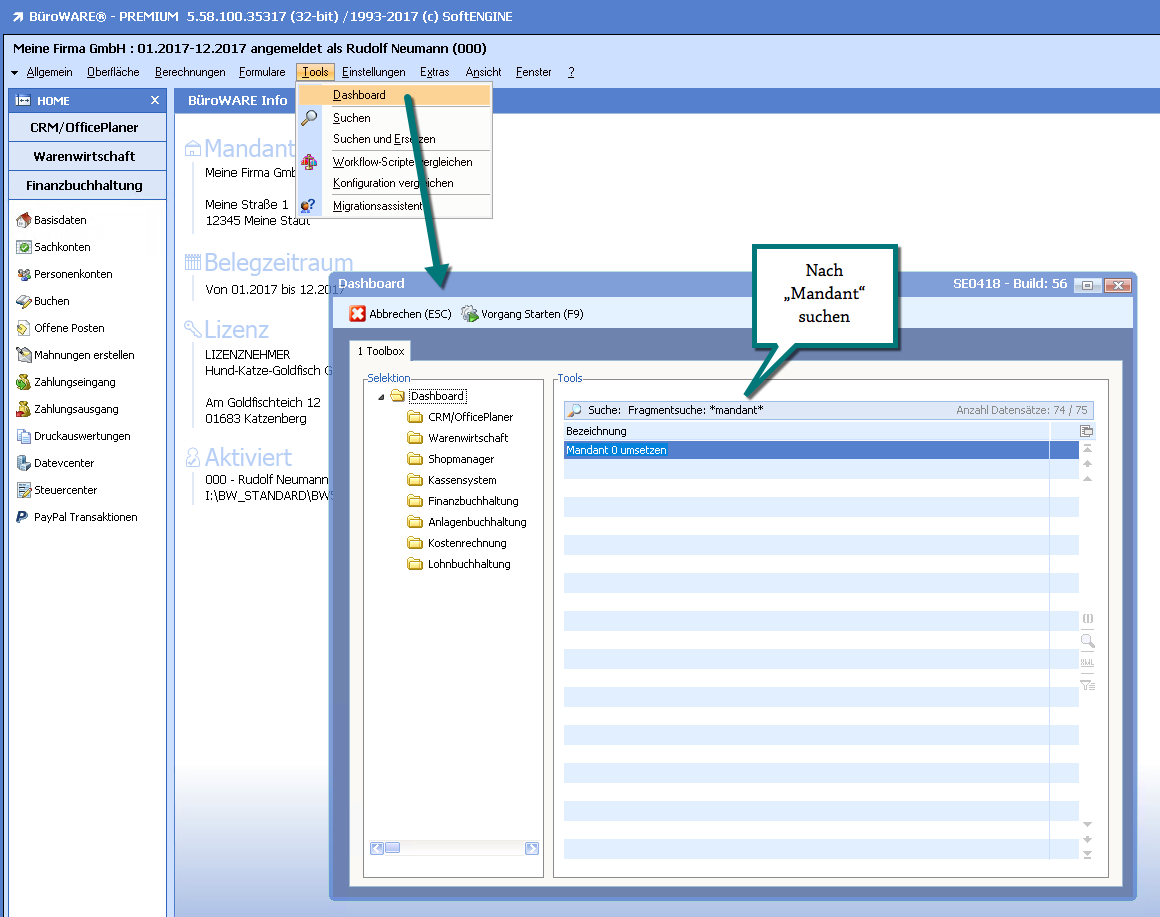Expand the CRM/OfficePlaner sidebar section
1160x917 pixels.
pos(84,128)
